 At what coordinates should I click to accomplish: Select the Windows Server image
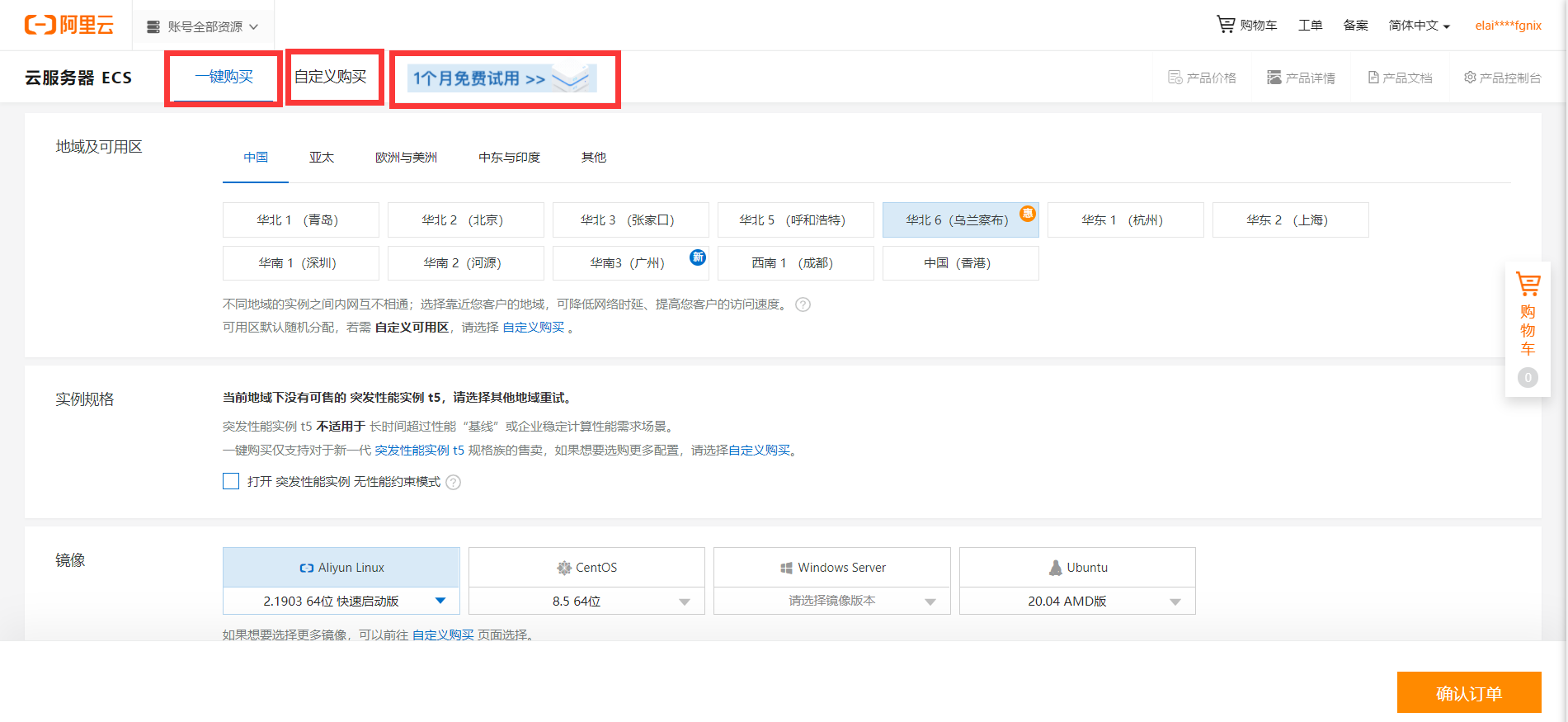pyautogui.click(x=831, y=568)
